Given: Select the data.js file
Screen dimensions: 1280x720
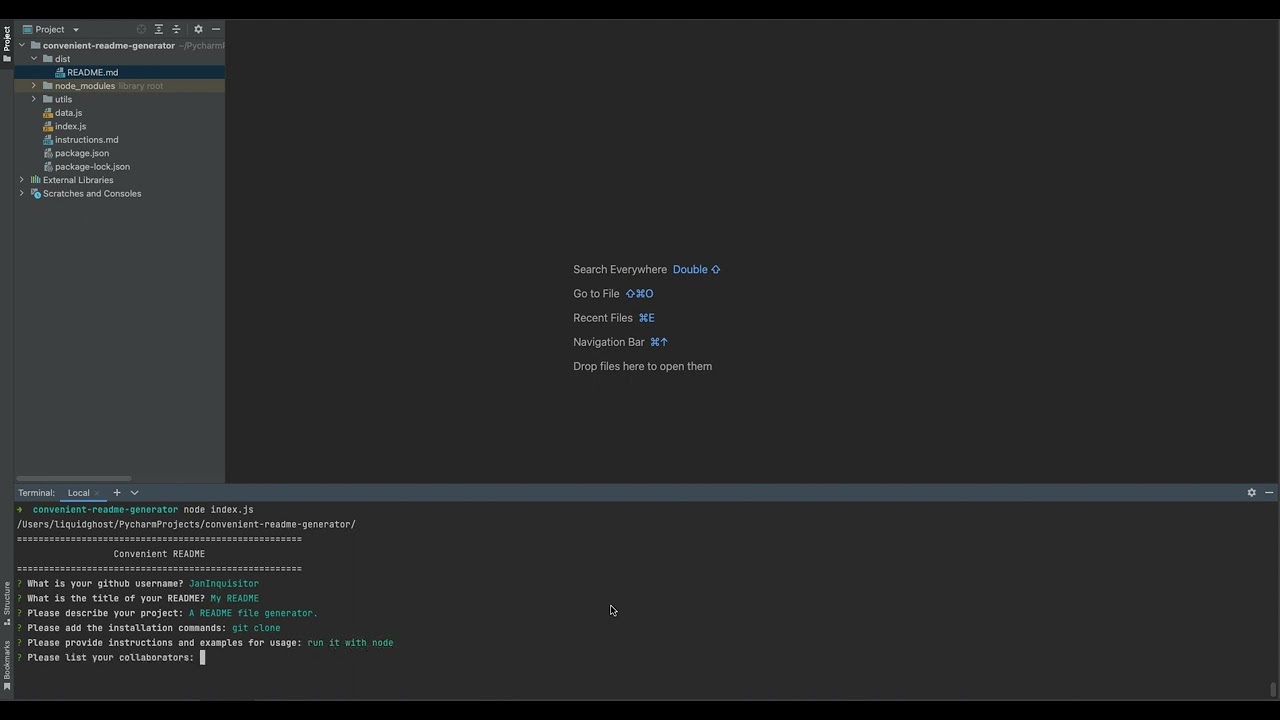Looking at the screenshot, I should tap(120, 113).
